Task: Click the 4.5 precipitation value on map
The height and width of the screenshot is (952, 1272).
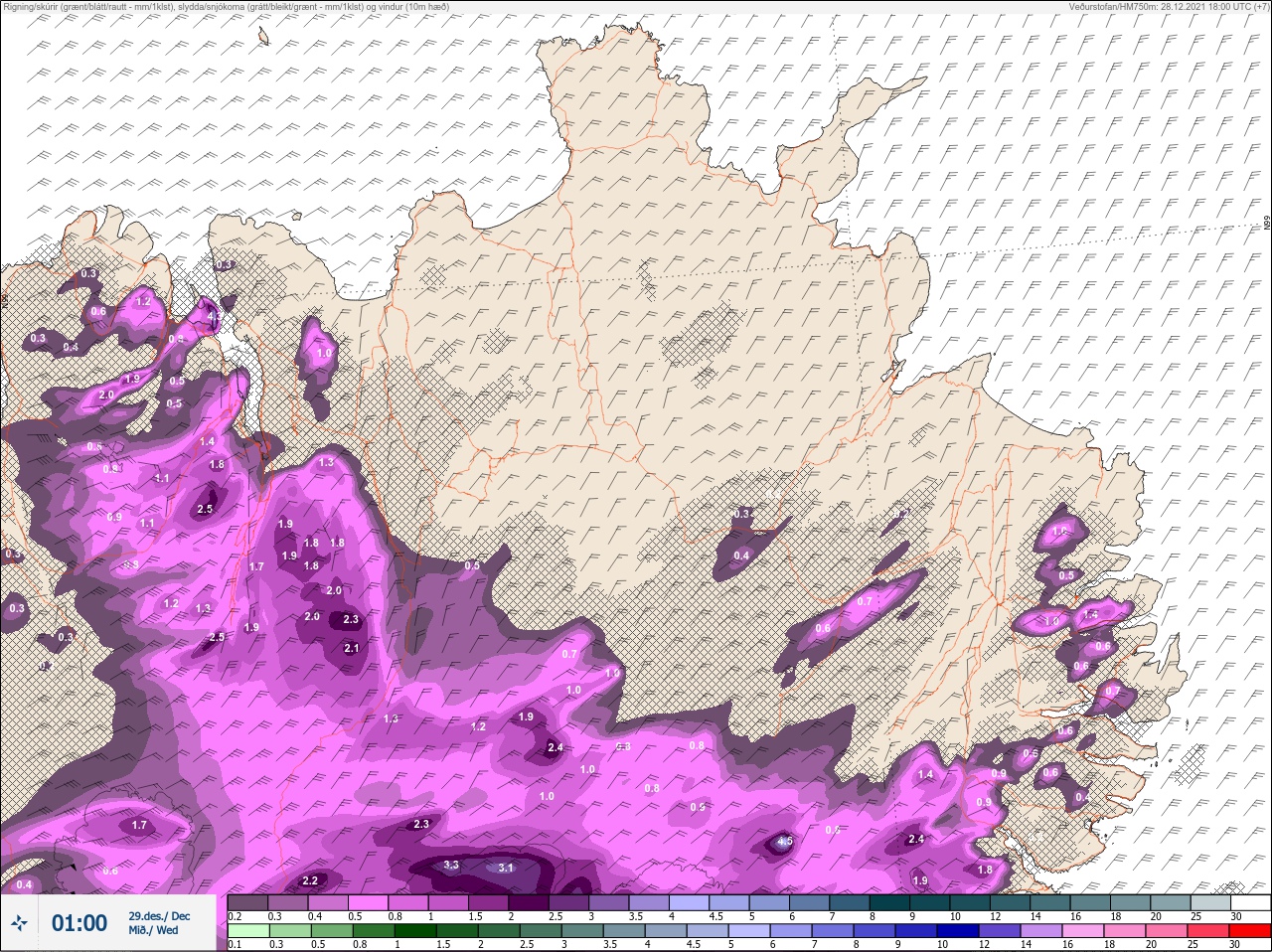Action: tap(784, 842)
